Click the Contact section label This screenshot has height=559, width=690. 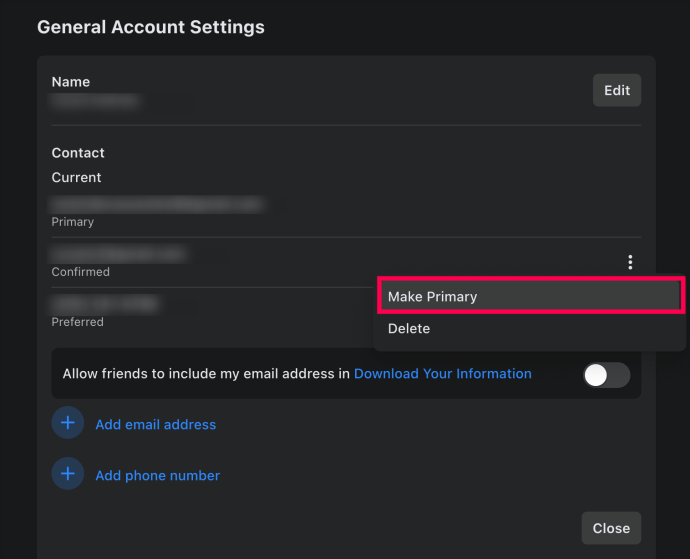(78, 153)
